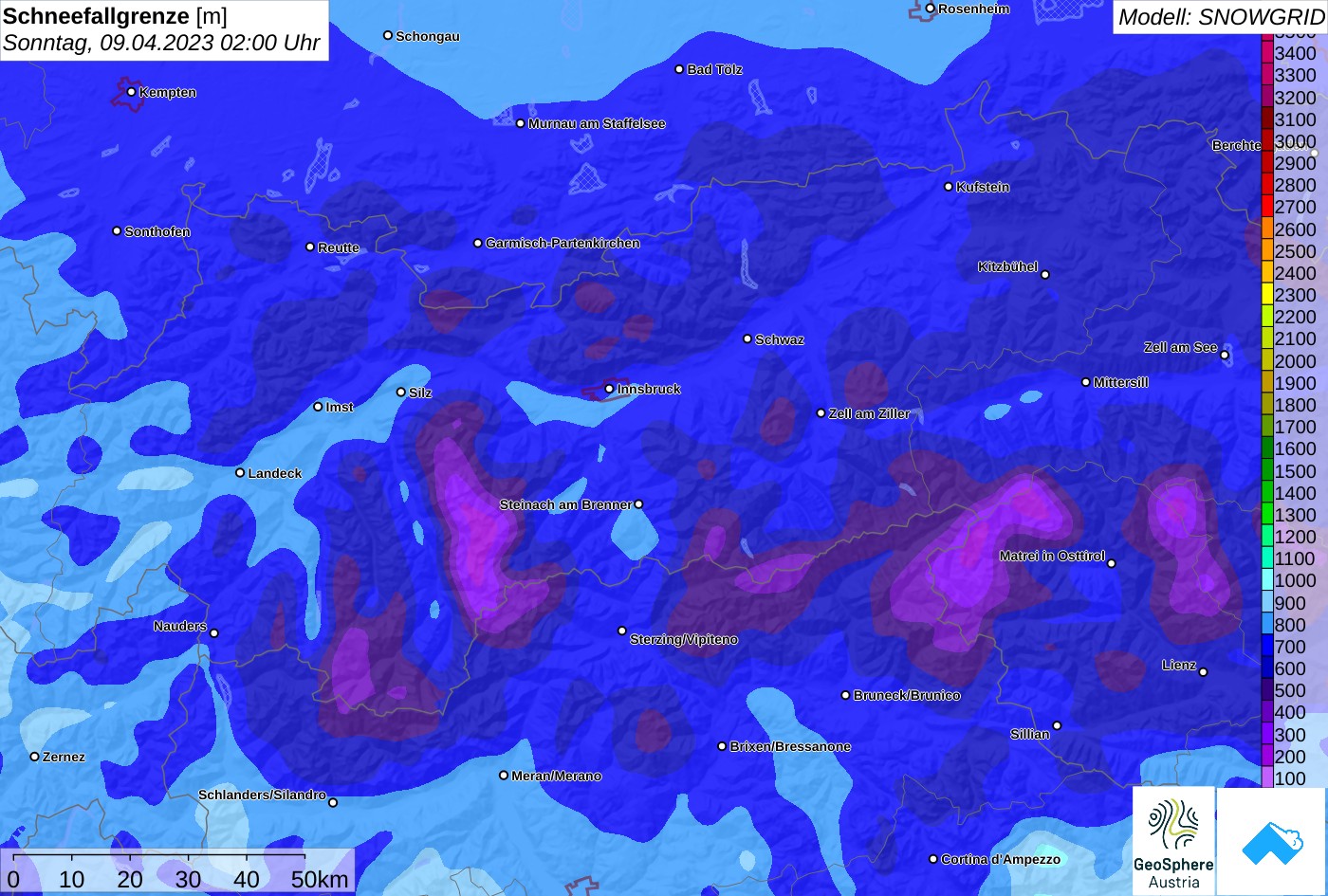Screen dimensions: 1328x896
Task: Click the 800 legend value
Action: click(1290, 625)
